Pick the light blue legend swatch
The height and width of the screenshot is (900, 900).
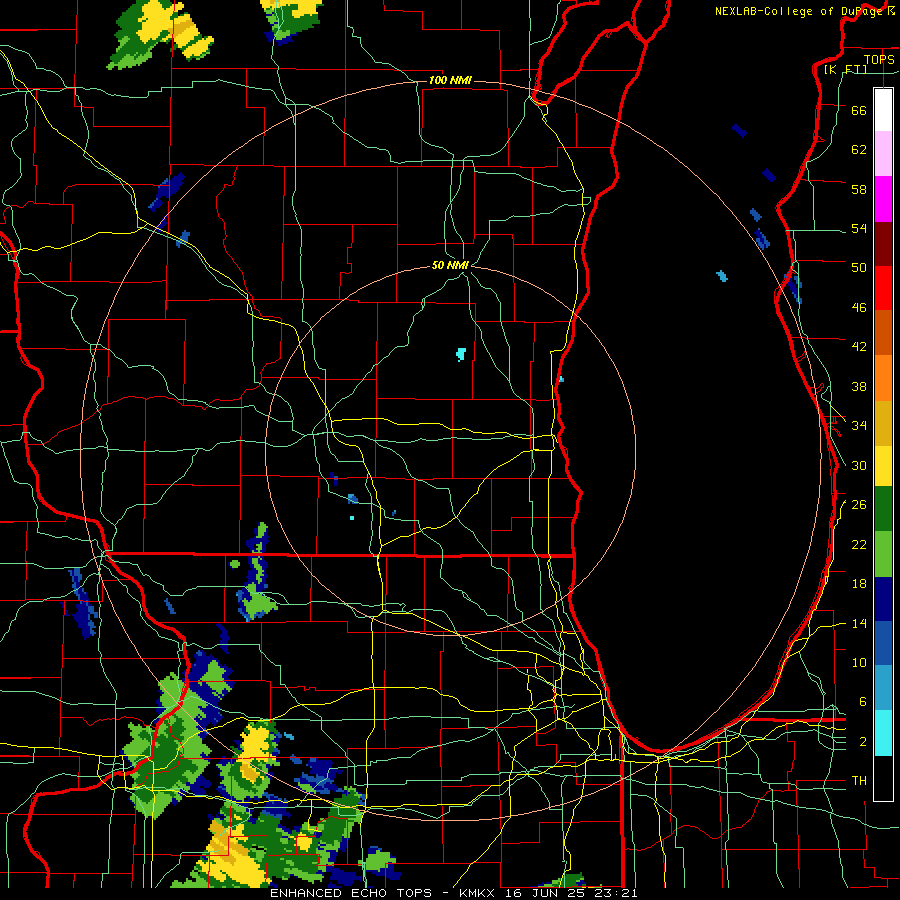tap(883, 688)
